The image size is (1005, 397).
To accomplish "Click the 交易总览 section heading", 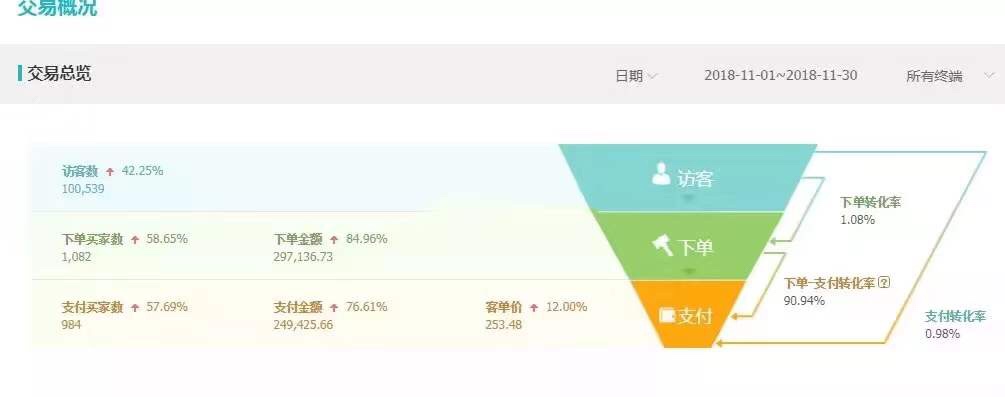I will click(x=58, y=73).
